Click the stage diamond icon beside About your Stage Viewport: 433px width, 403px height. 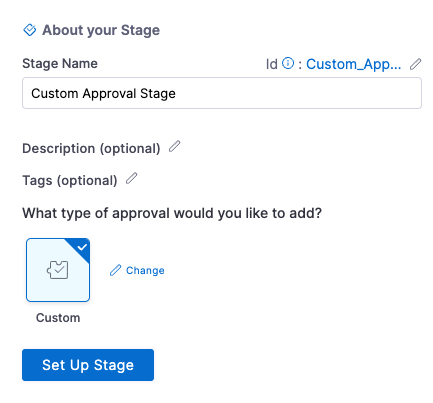(30, 30)
